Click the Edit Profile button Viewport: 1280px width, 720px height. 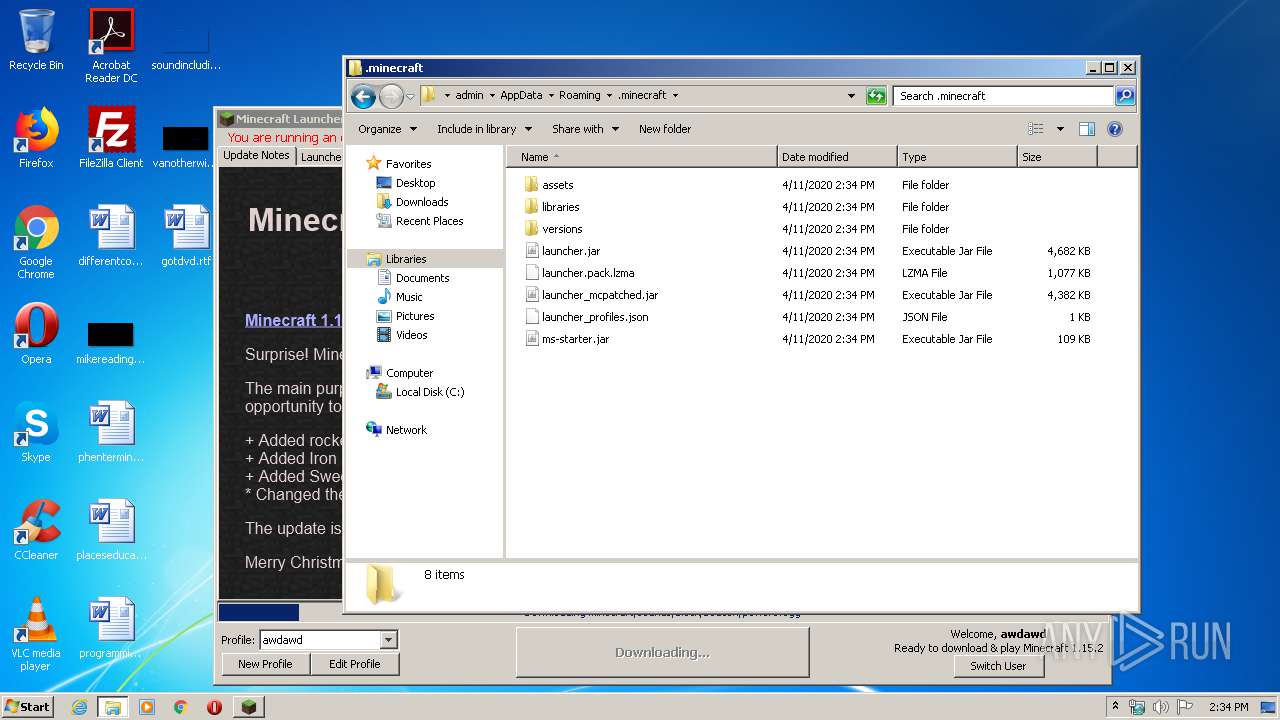point(354,664)
